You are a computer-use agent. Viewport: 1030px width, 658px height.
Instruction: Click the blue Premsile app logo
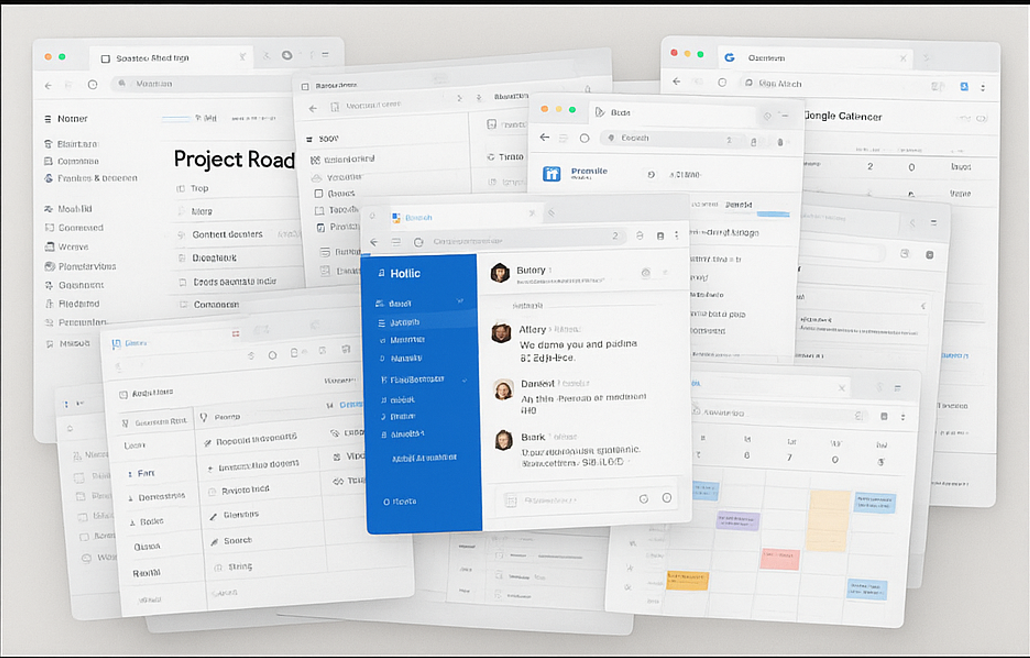point(551,174)
